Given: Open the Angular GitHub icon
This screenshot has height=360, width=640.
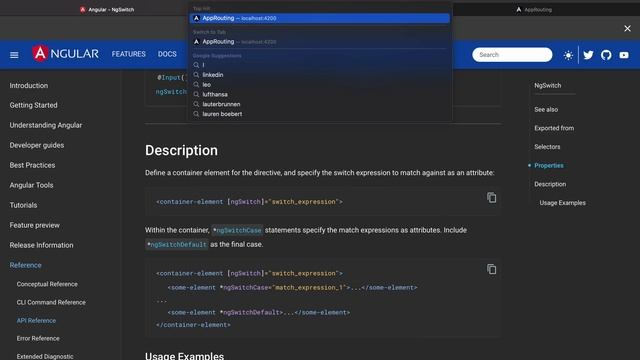Looking at the screenshot, I should tap(606, 55).
